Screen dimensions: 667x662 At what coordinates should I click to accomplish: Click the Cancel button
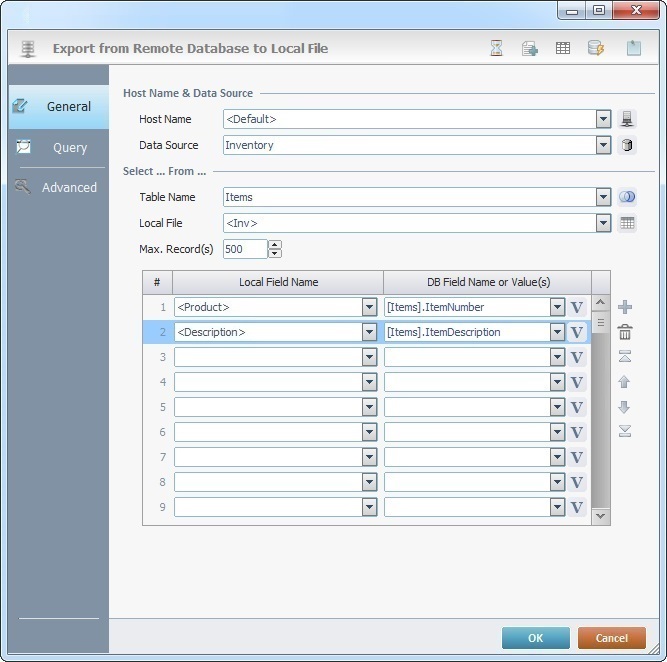(x=611, y=638)
